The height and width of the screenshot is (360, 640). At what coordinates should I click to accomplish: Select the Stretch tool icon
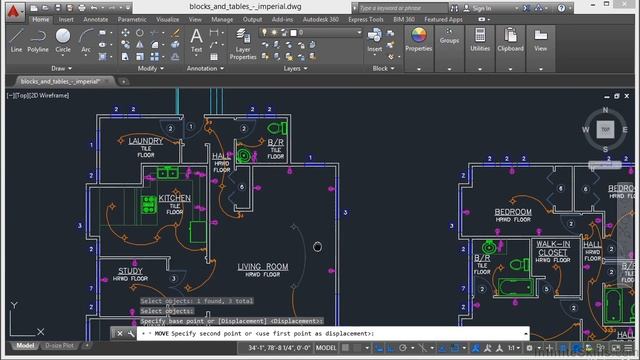click(125, 57)
